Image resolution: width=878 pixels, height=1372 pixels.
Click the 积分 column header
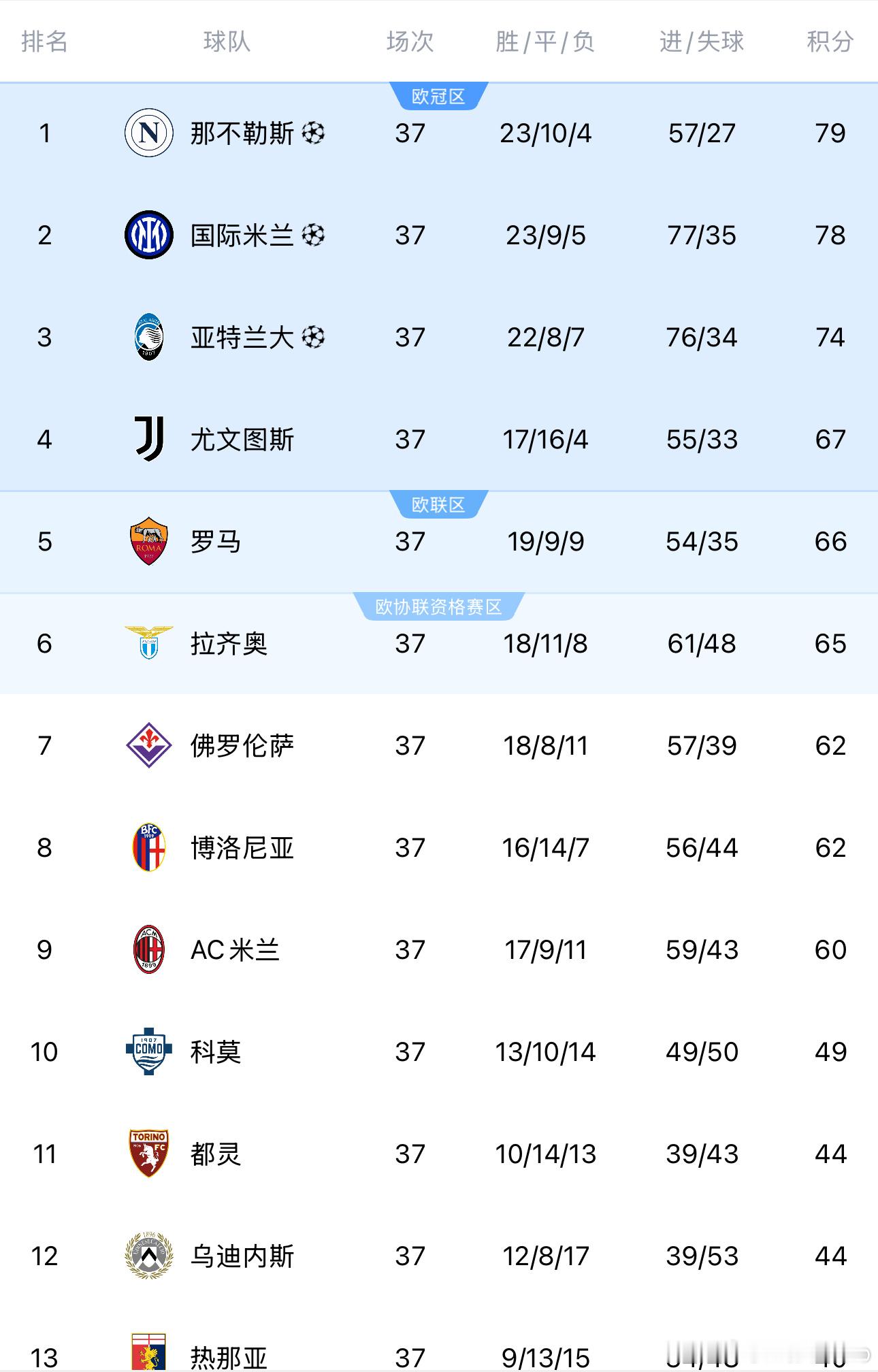click(x=830, y=42)
